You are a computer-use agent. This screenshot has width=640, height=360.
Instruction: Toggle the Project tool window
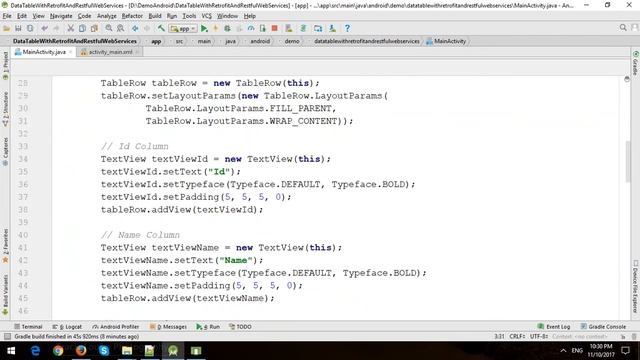tap(5, 65)
